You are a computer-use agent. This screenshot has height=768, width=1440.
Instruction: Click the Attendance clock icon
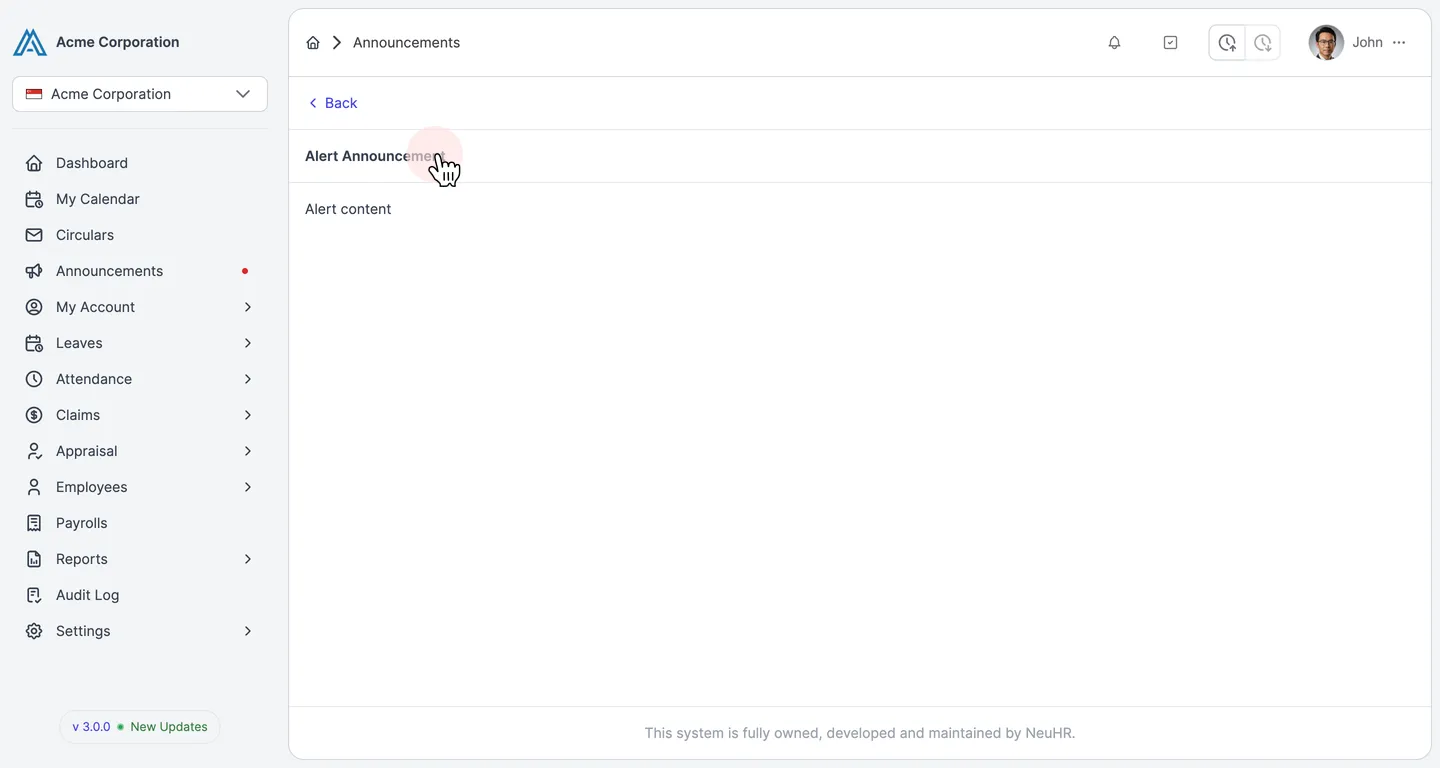[x=34, y=379]
